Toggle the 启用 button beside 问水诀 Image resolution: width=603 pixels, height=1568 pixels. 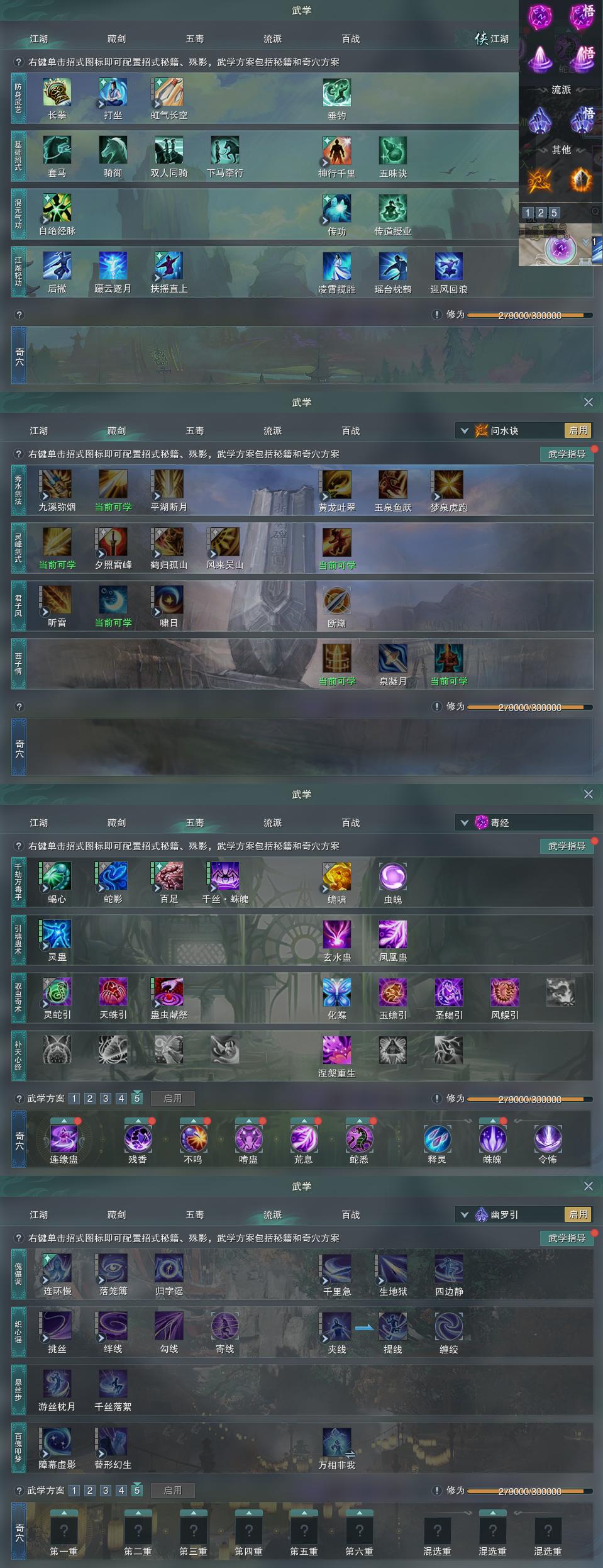[578, 430]
